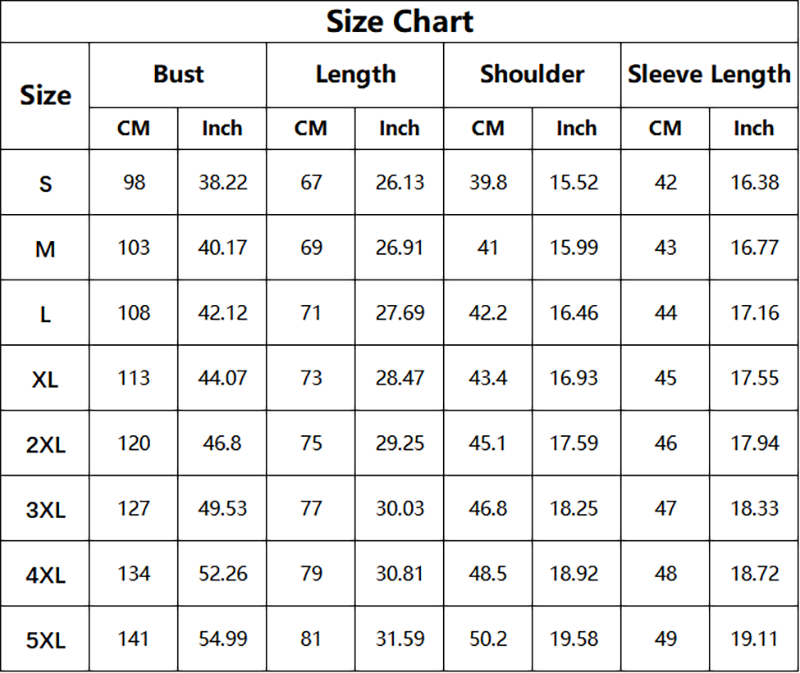Click the Size header cell
The image size is (800, 673).
pyautogui.click(x=46, y=96)
